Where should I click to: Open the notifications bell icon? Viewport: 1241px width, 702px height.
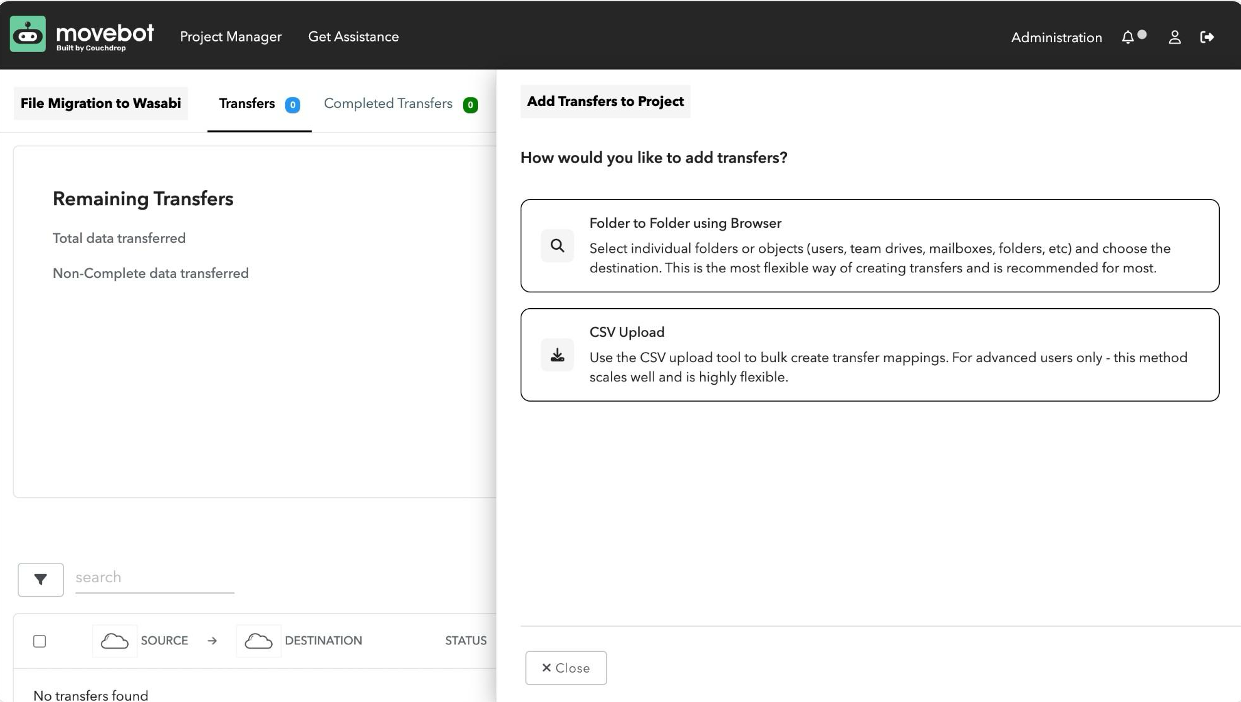click(x=1128, y=37)
